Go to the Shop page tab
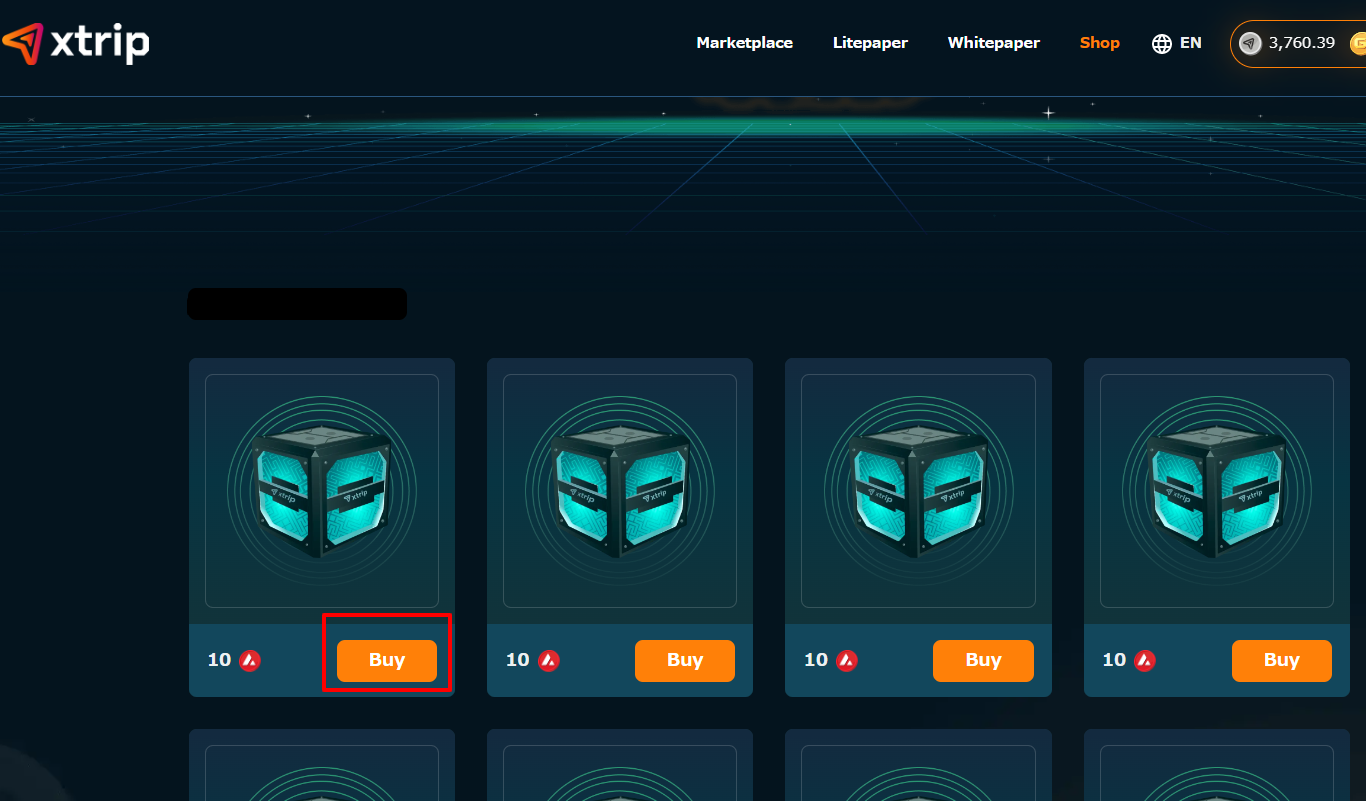The image size is (1366, 801). (1099, 43)
